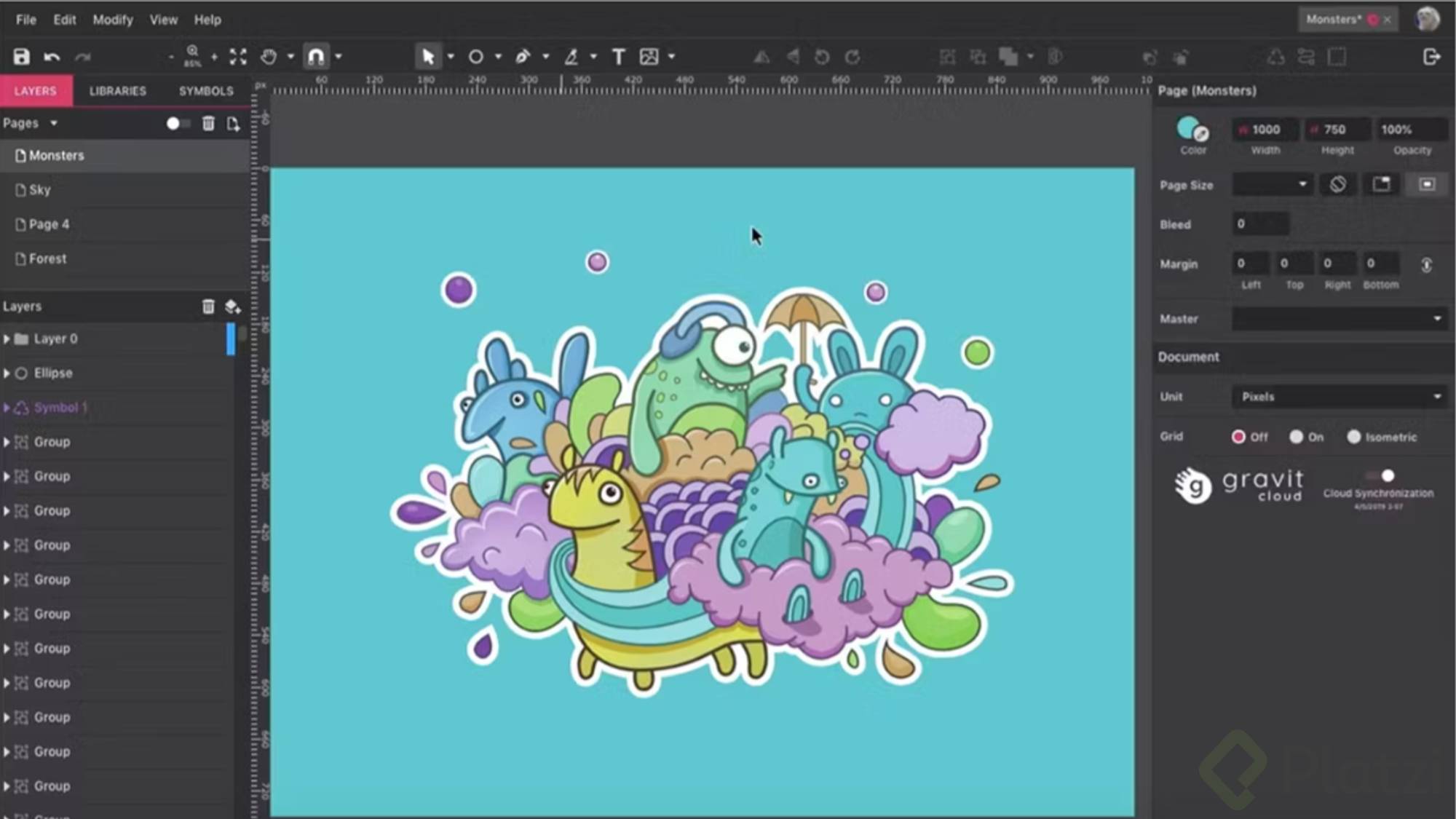Click the Bleed input field
1456x819 pixels.
coord(1261,224)
